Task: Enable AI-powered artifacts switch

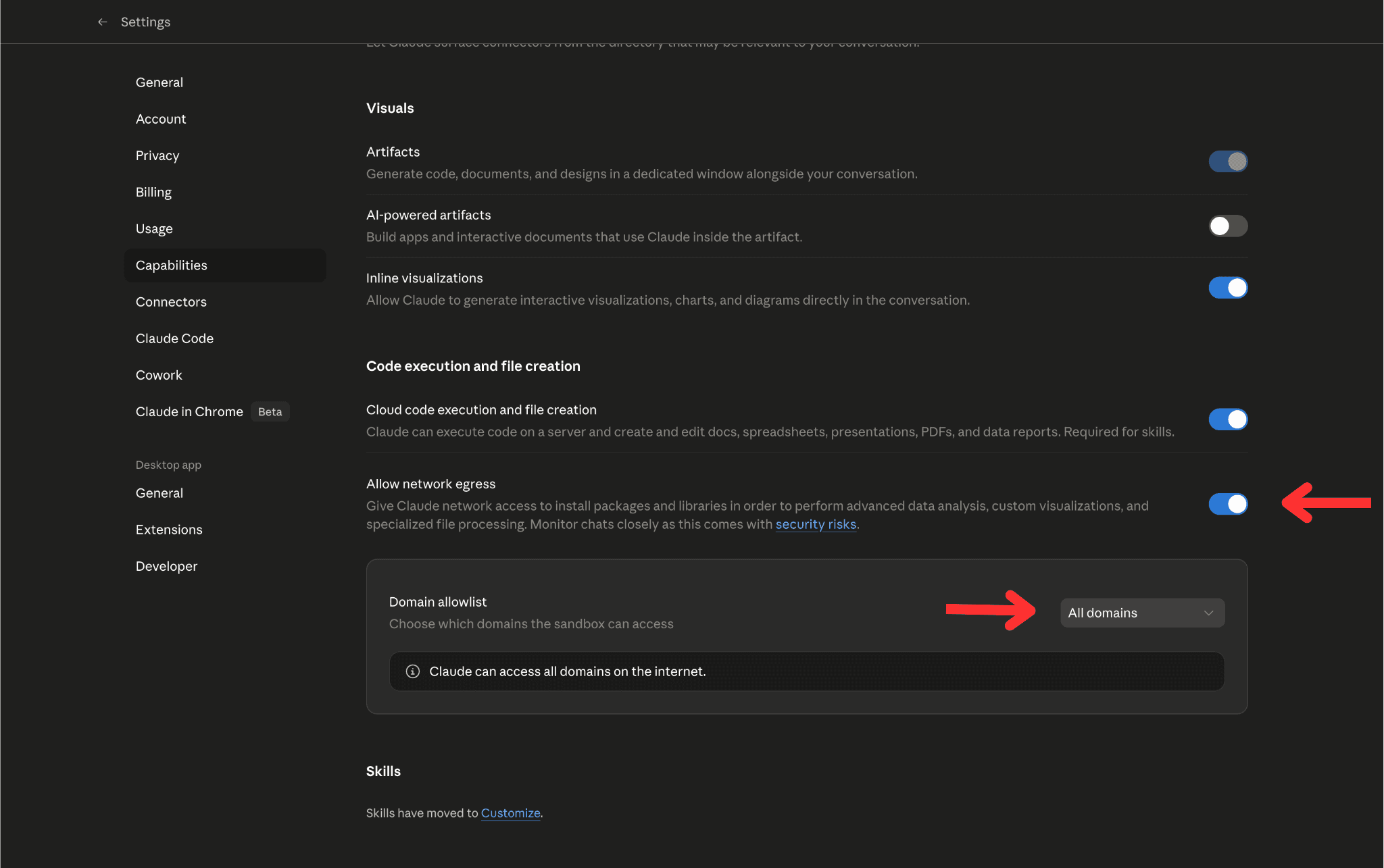Action: pos(1228,226)
